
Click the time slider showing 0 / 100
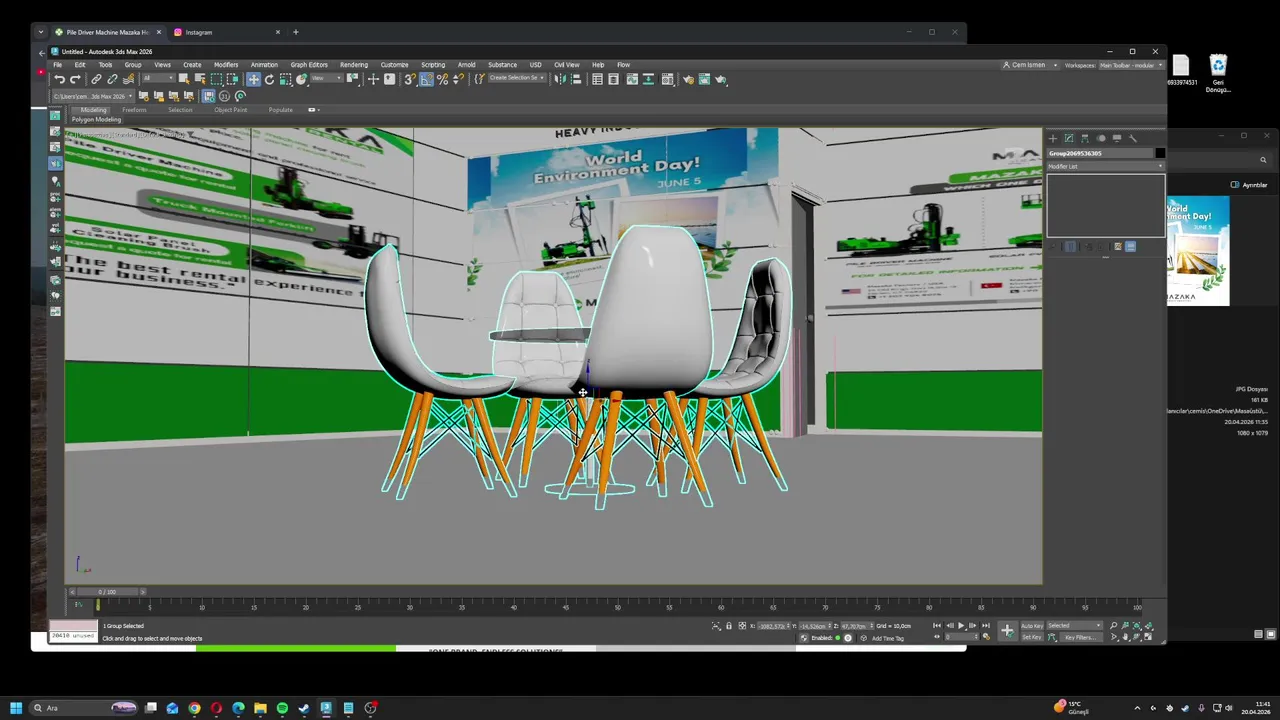click(107, 592)
